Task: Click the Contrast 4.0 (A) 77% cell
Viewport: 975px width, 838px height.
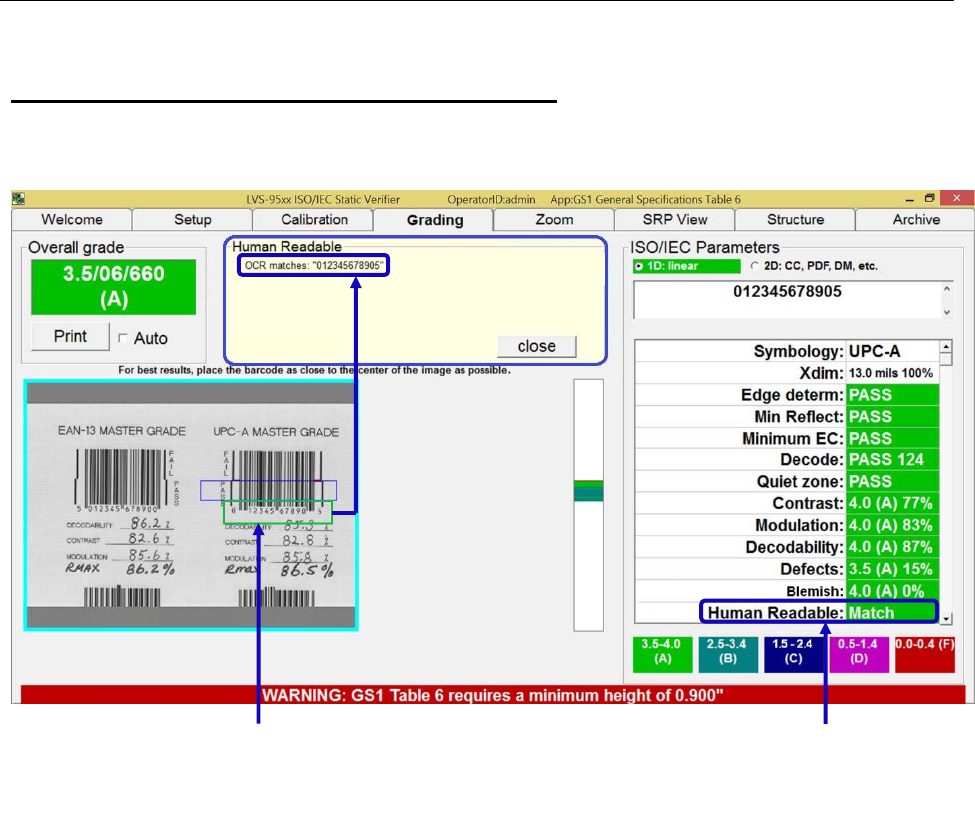Action: click(x=892, y=503)
